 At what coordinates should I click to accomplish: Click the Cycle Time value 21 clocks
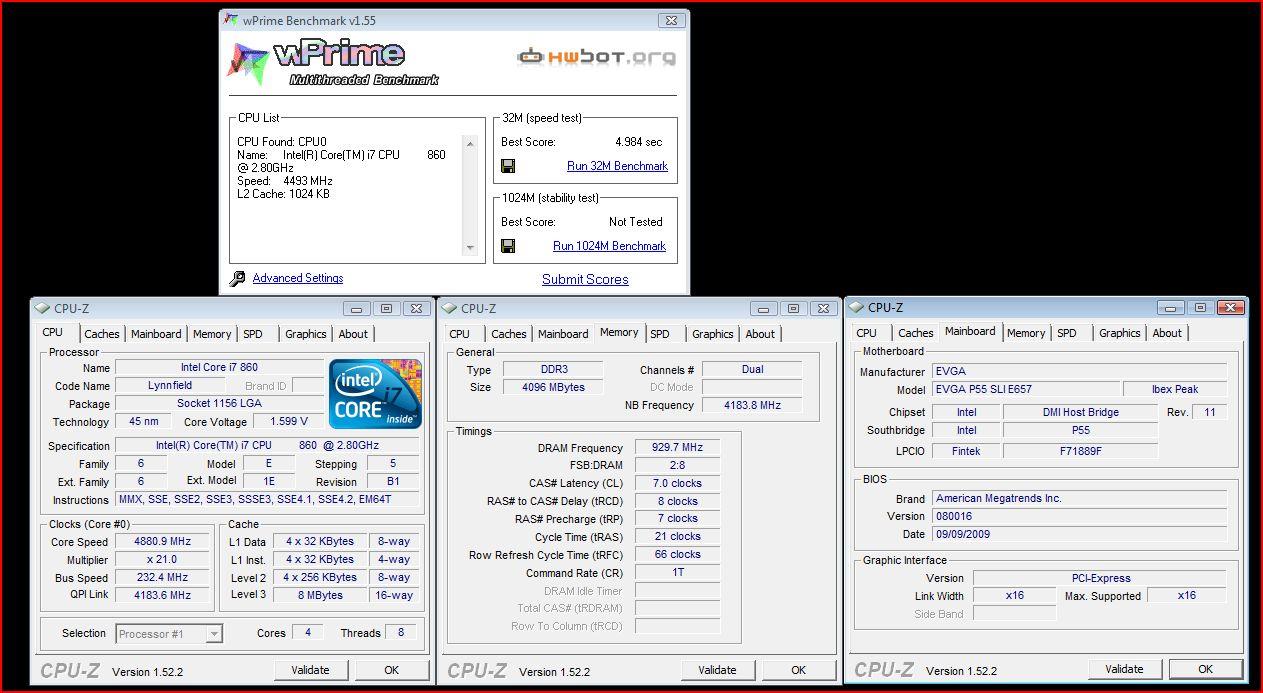(x=677, y=536)
